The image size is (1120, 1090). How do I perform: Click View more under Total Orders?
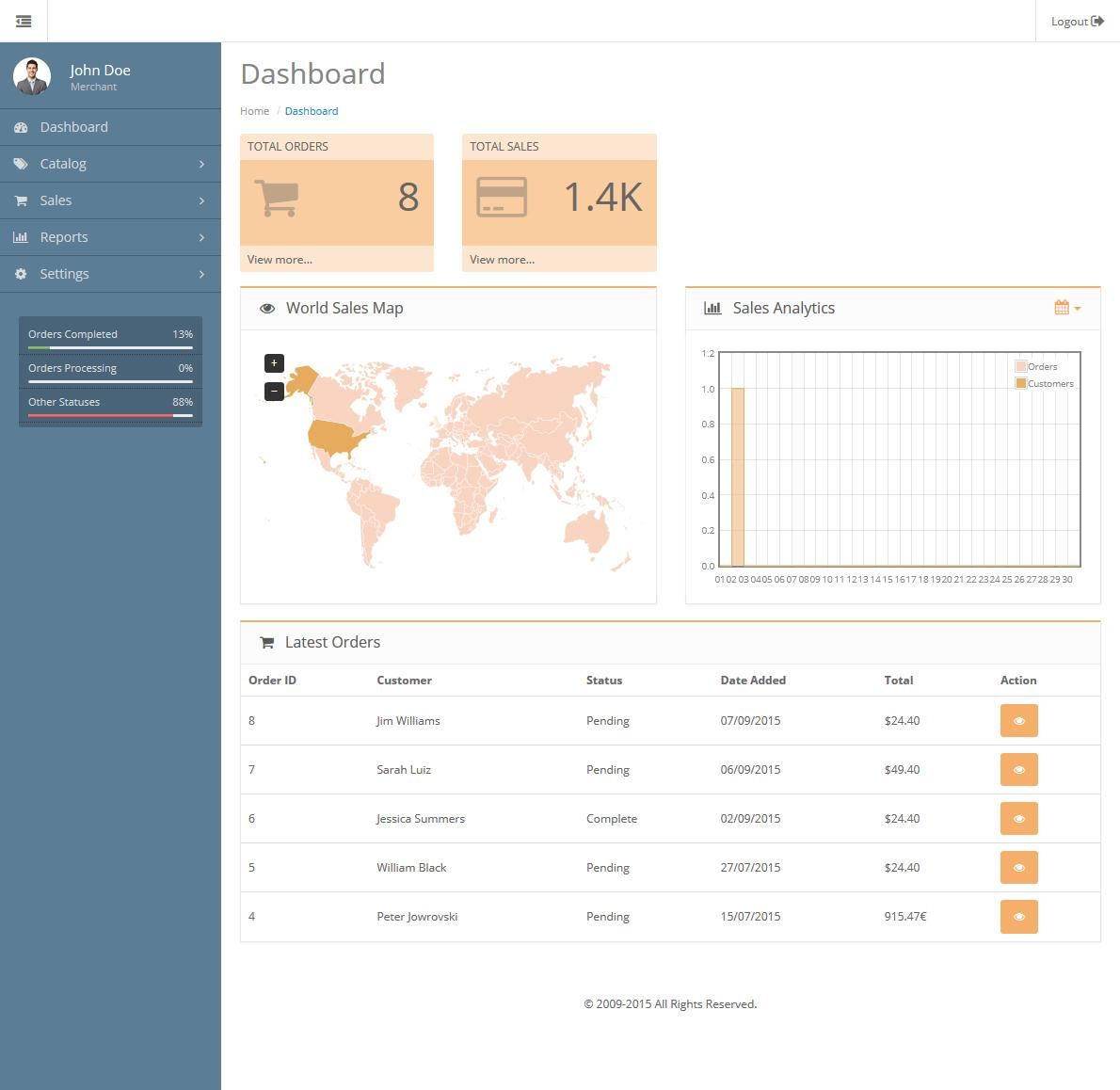tap(279, 260)
